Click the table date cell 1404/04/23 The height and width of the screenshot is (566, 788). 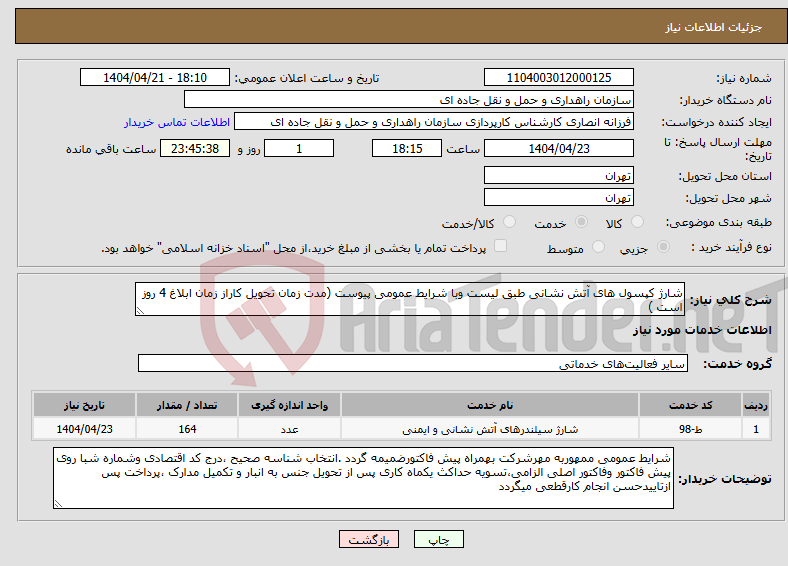84,429
